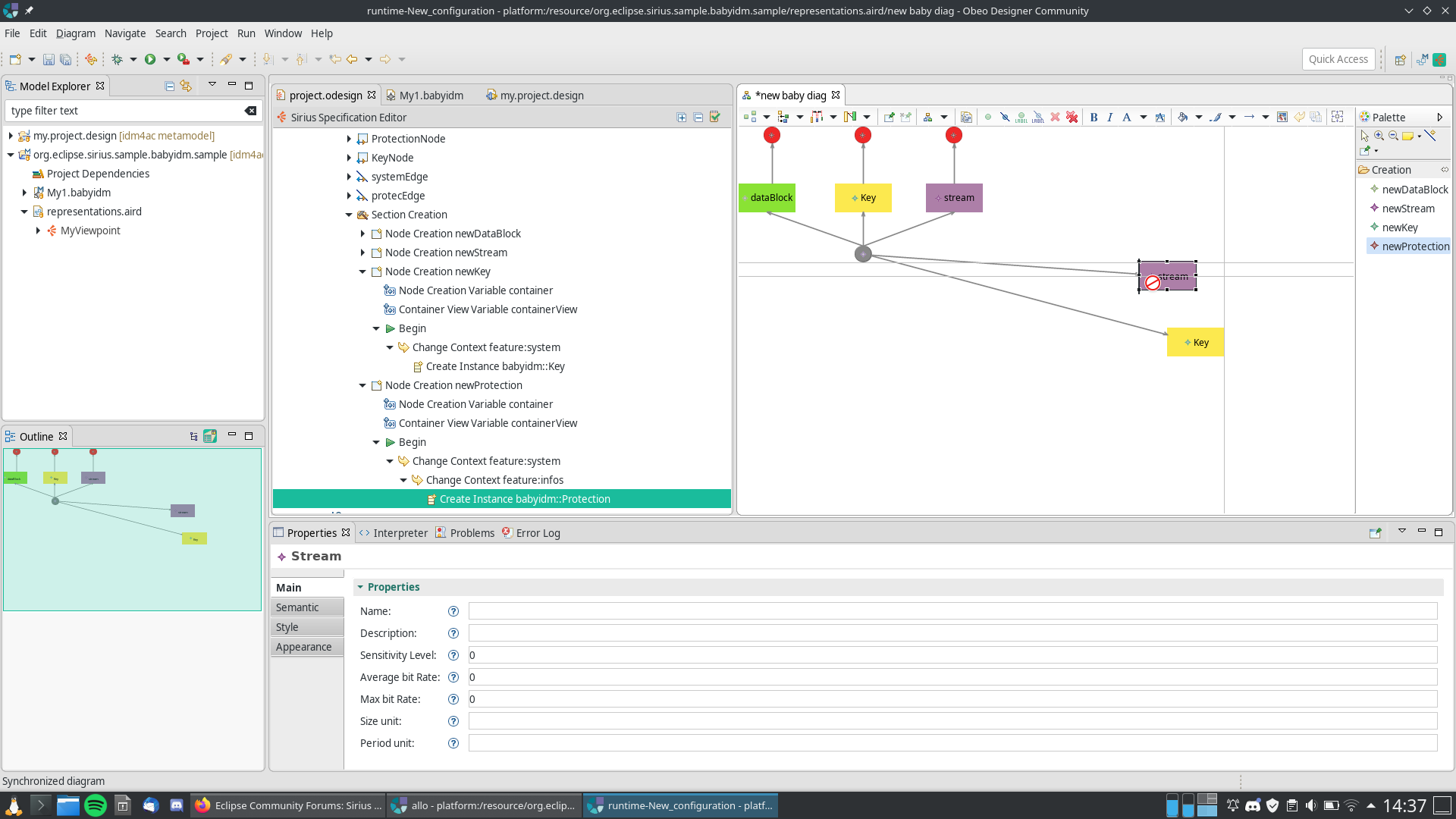Expand MyViewpoint in Model Explorer
Image resolution: width=1456 pixels, height=819 pixels.
coord(38,231)
